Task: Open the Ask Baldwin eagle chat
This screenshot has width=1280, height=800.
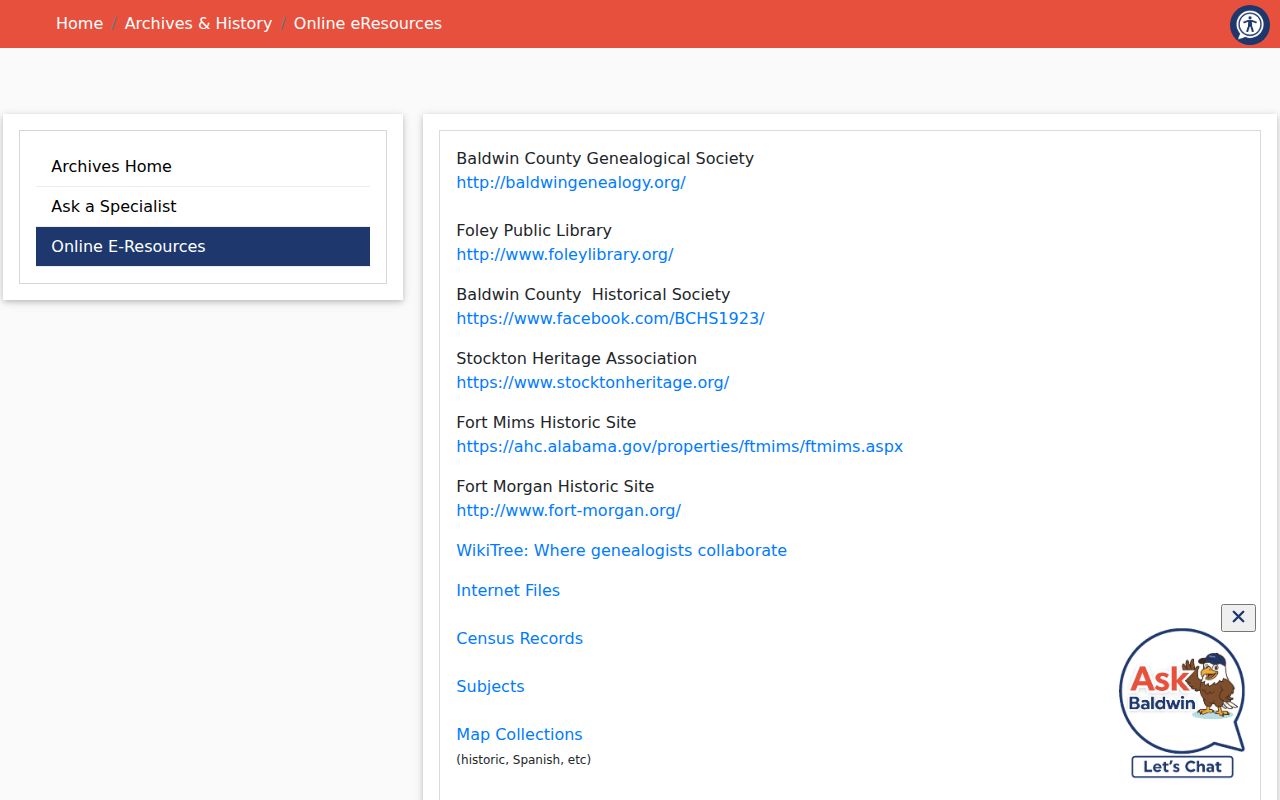Action: pyautogui.click(x=1182, y=703)
